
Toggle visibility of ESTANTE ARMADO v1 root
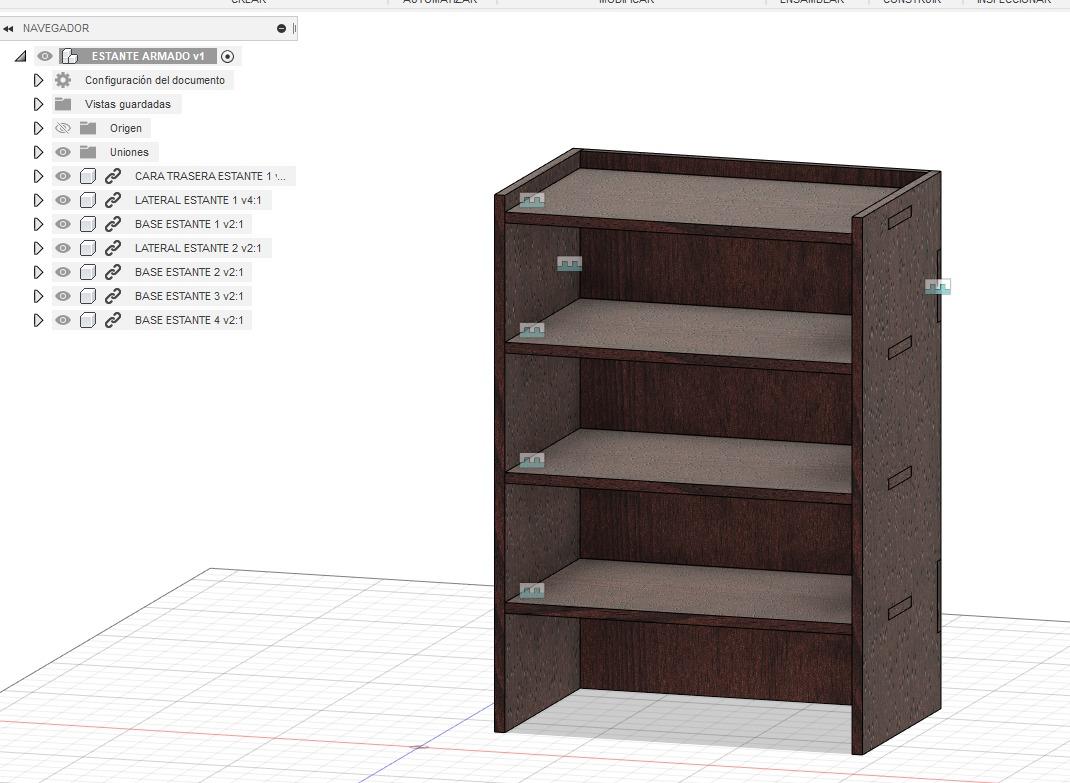45,56
